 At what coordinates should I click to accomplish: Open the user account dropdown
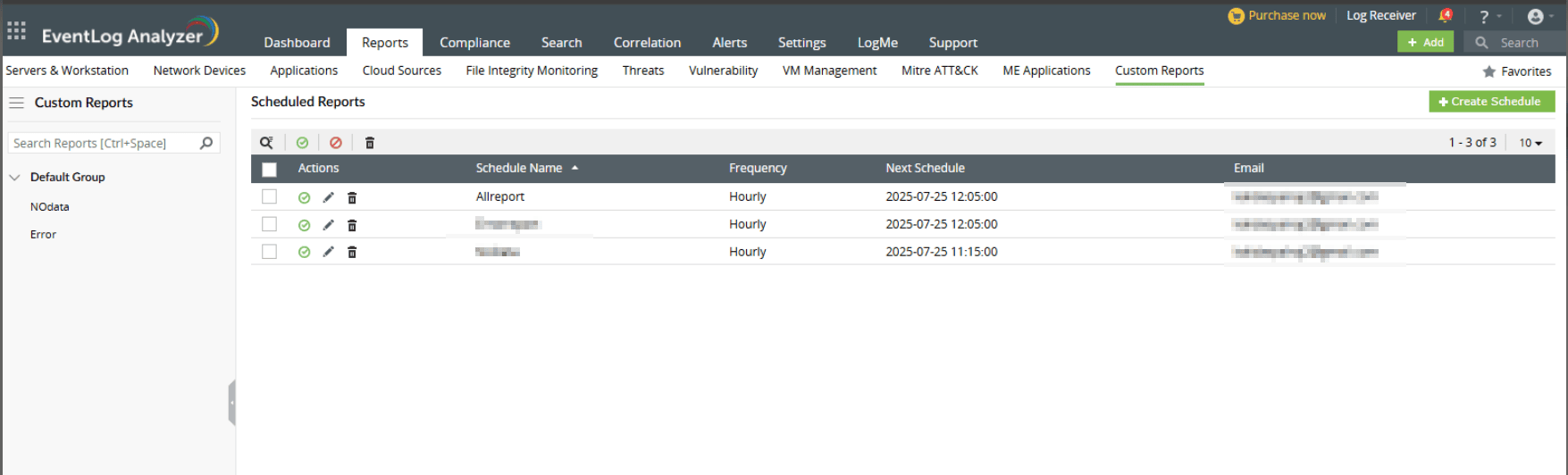pyautogui.click(x=1539, y=16)
